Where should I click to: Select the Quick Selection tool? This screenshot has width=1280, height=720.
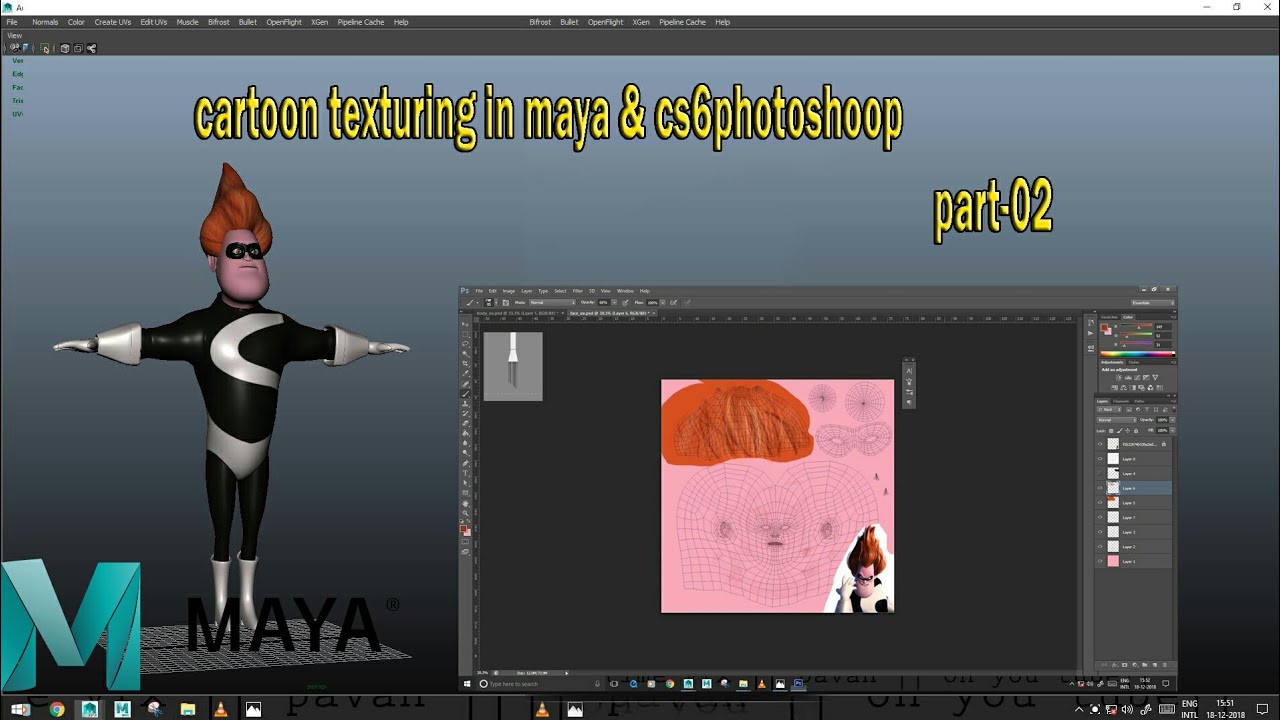465,354
